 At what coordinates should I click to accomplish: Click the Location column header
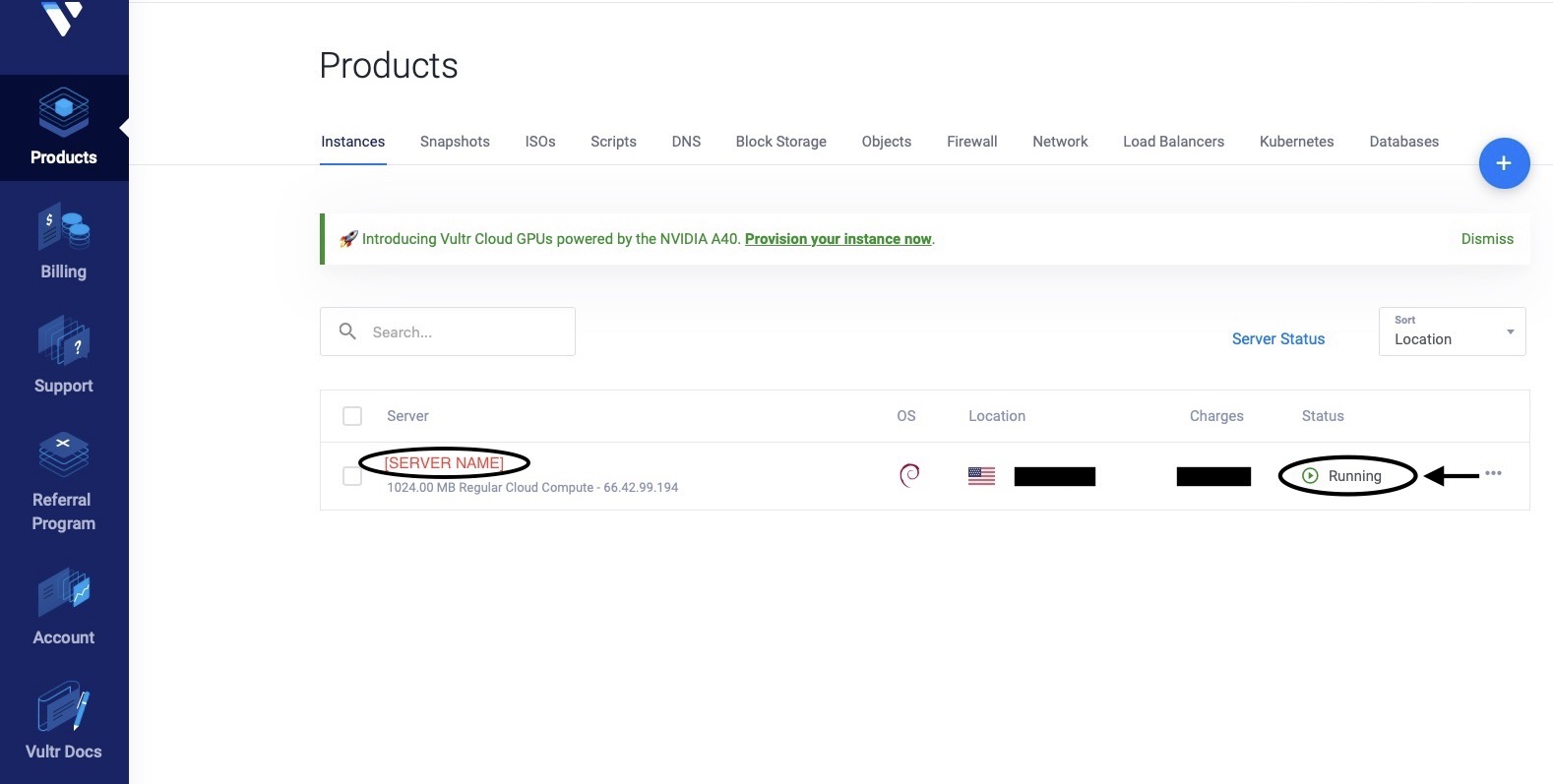click(x=997, y=416)
